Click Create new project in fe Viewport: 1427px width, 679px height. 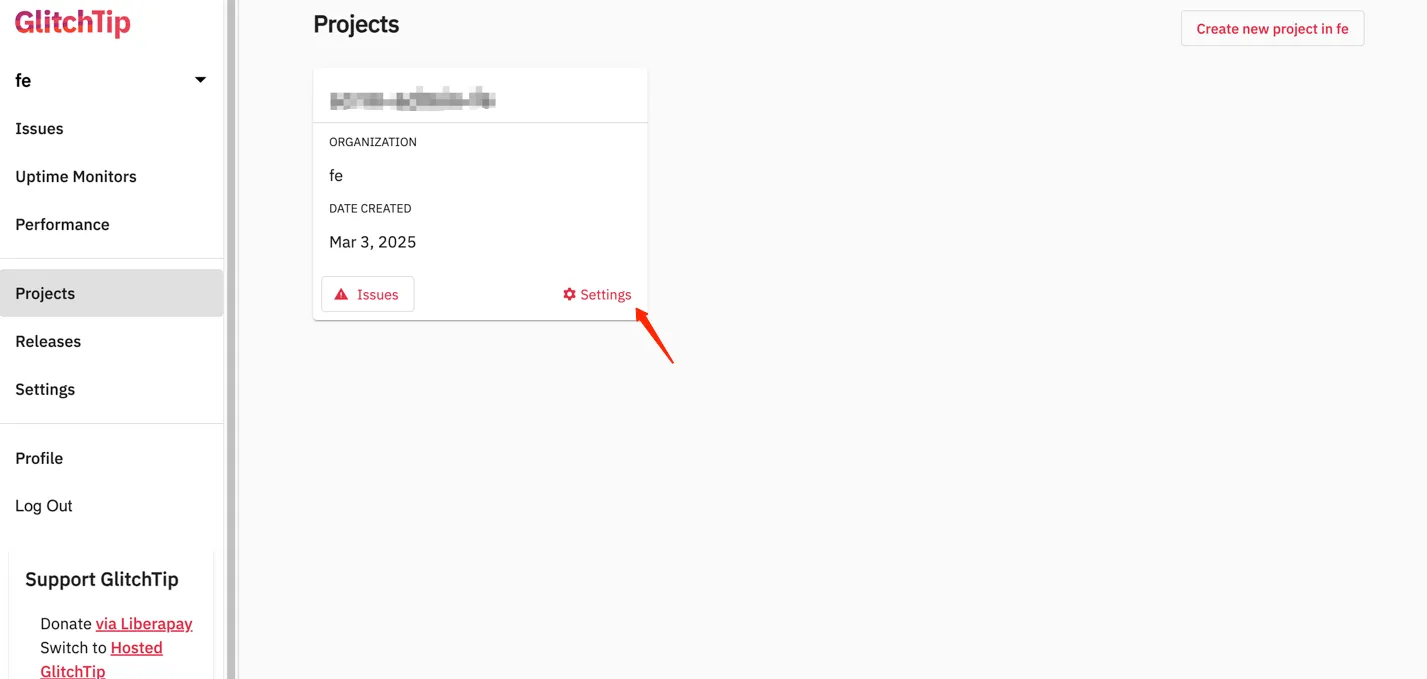(x=1272, y=28)
